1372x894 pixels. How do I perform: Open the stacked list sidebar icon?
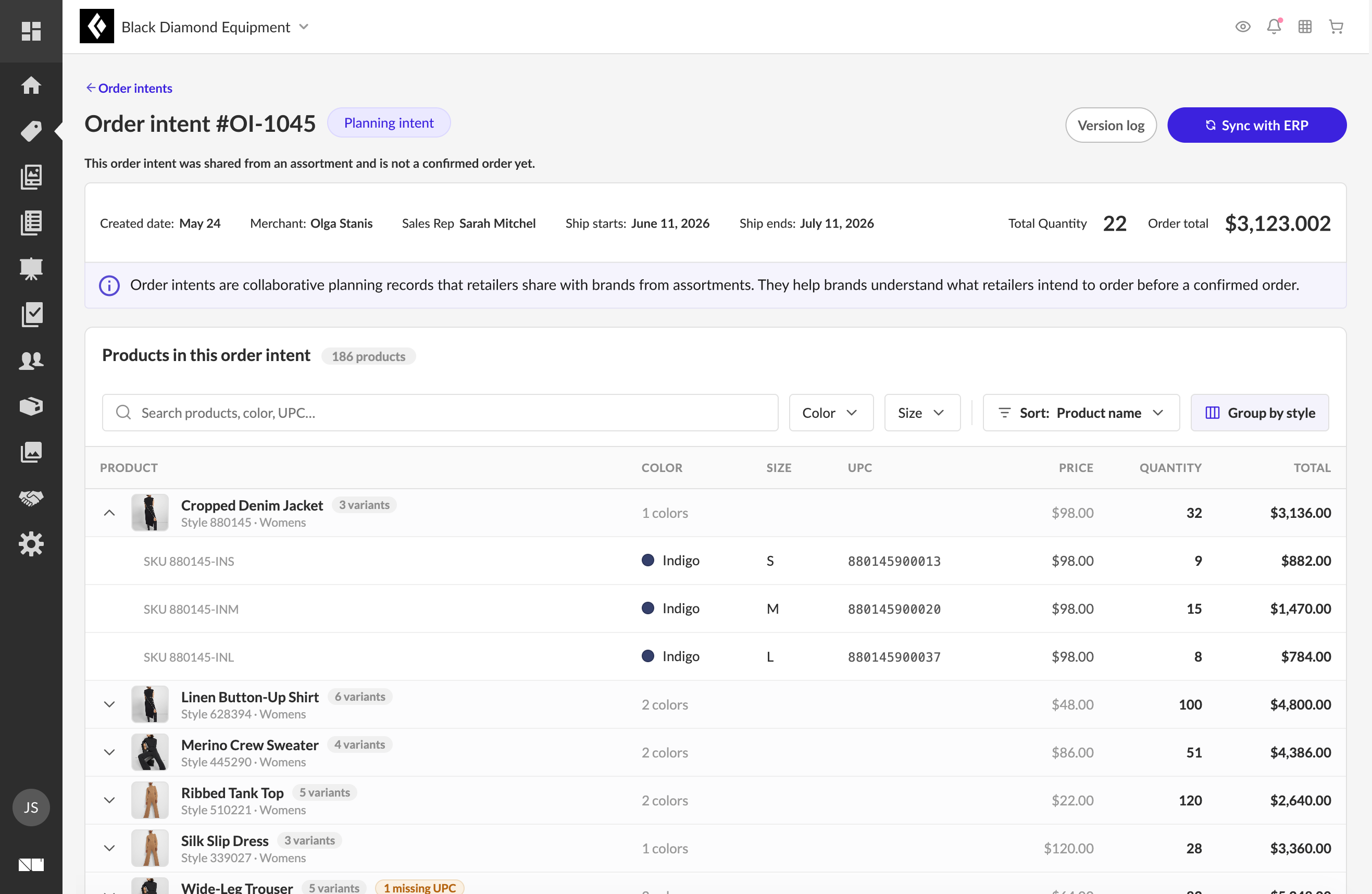pos(31,222)
